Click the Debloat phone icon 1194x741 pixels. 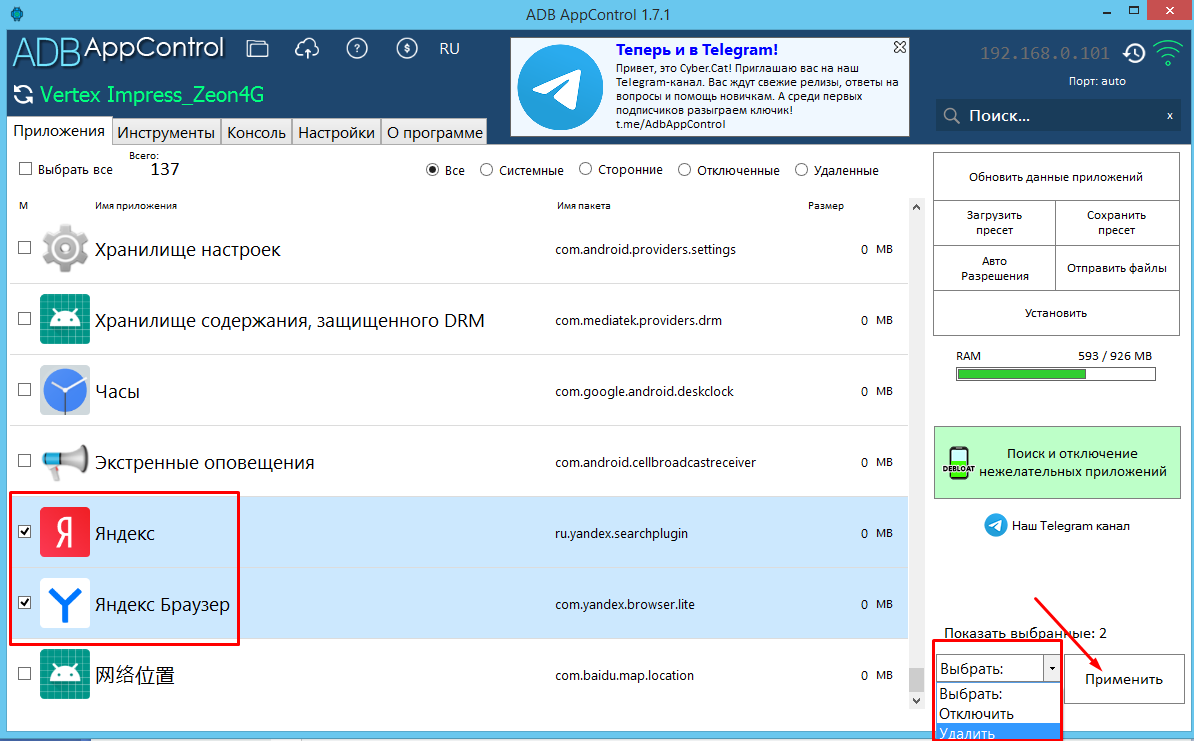(959, 462)
